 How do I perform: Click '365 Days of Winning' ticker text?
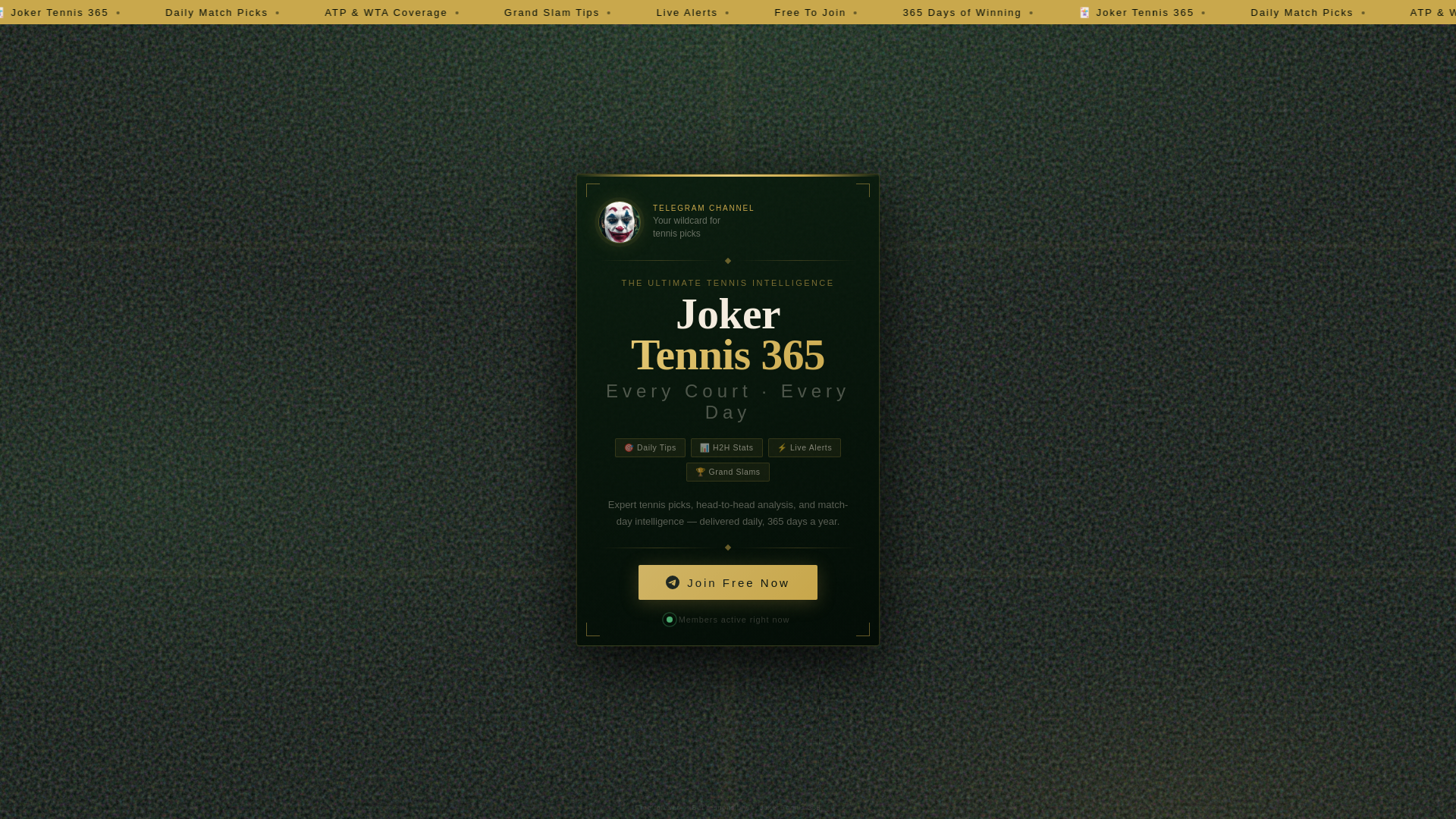962,12
